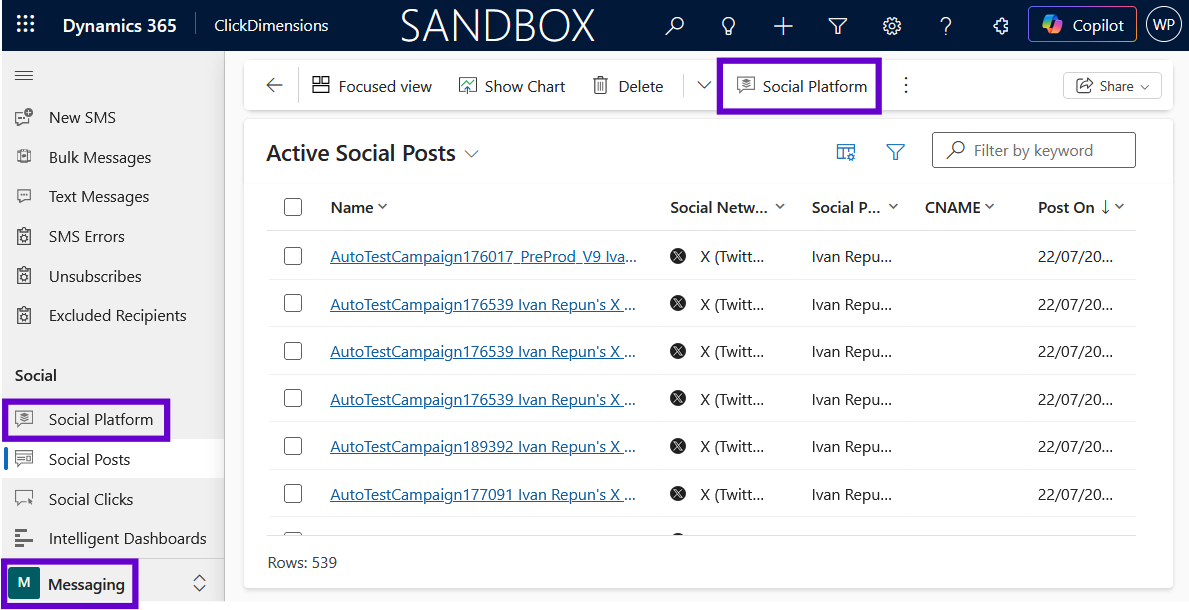Click the ClickDimensions app name
This screenshot has height=610, width=1189.
[271, 25]
